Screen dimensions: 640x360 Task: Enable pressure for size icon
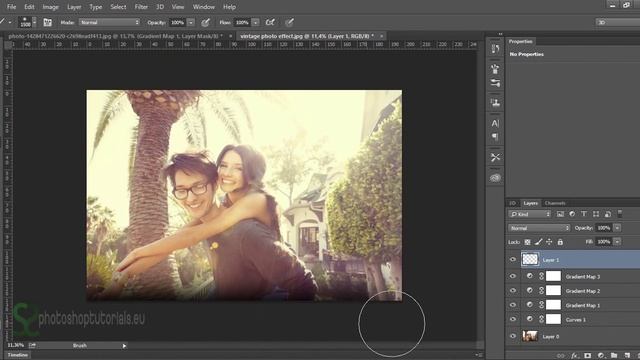[289, 22]
